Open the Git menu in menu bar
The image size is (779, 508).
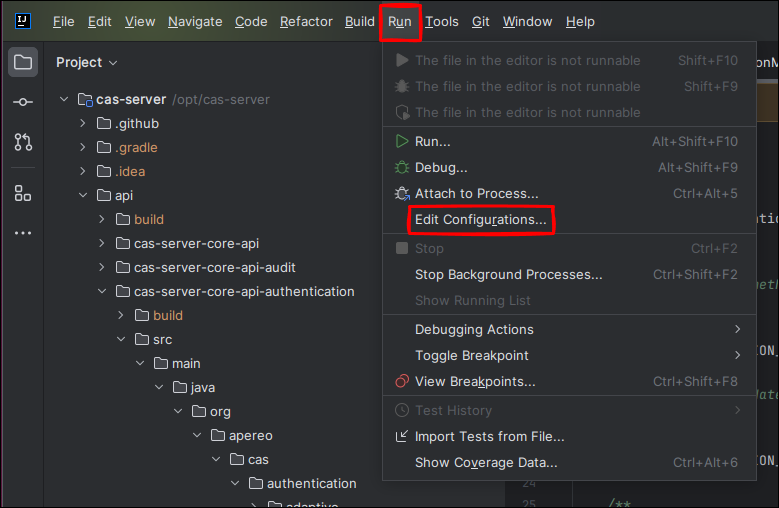(x=480, y=21)
